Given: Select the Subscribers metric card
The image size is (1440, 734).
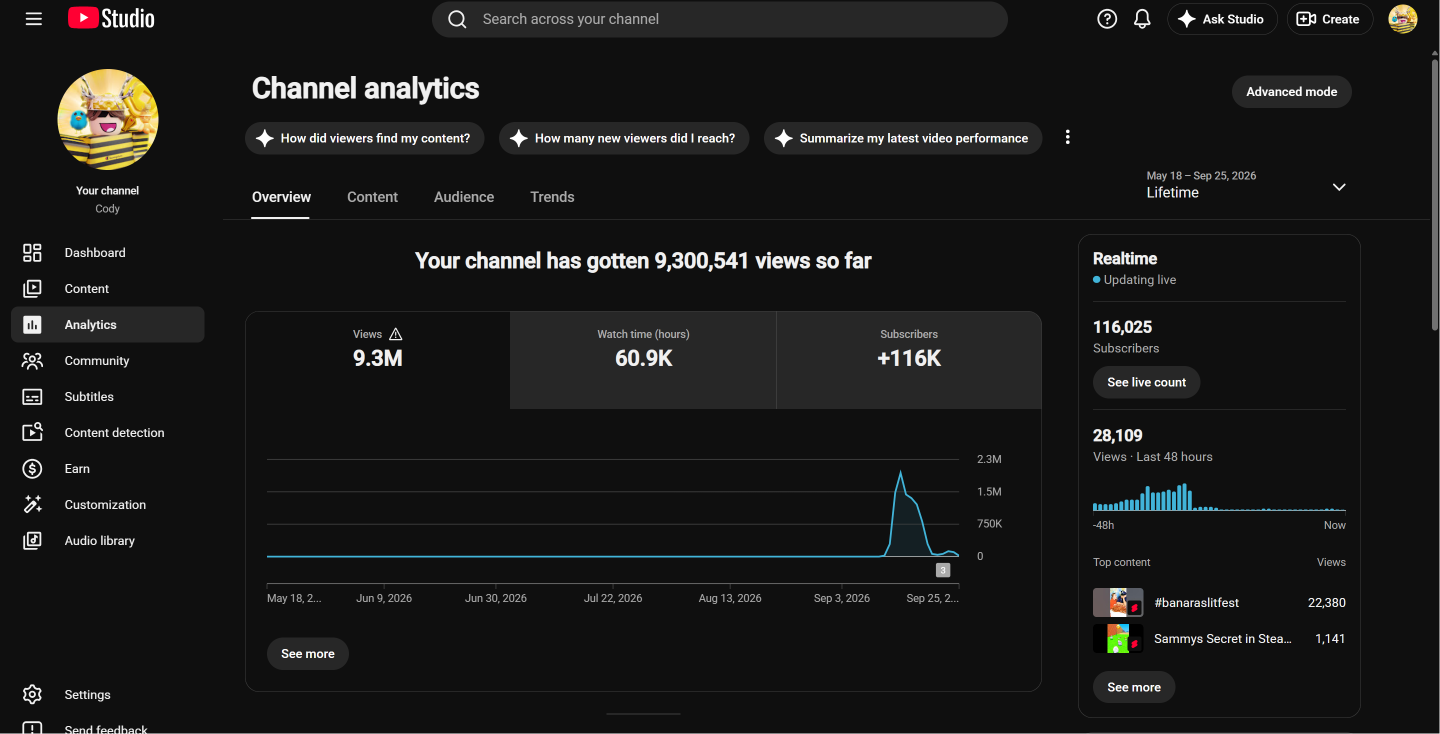Looking at the screenshot, I should coord(909,360).
